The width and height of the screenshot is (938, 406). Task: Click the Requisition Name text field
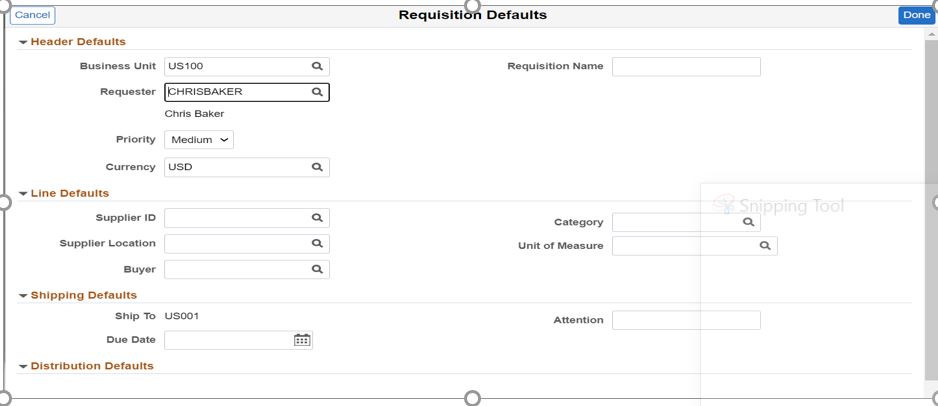(686, 67)
